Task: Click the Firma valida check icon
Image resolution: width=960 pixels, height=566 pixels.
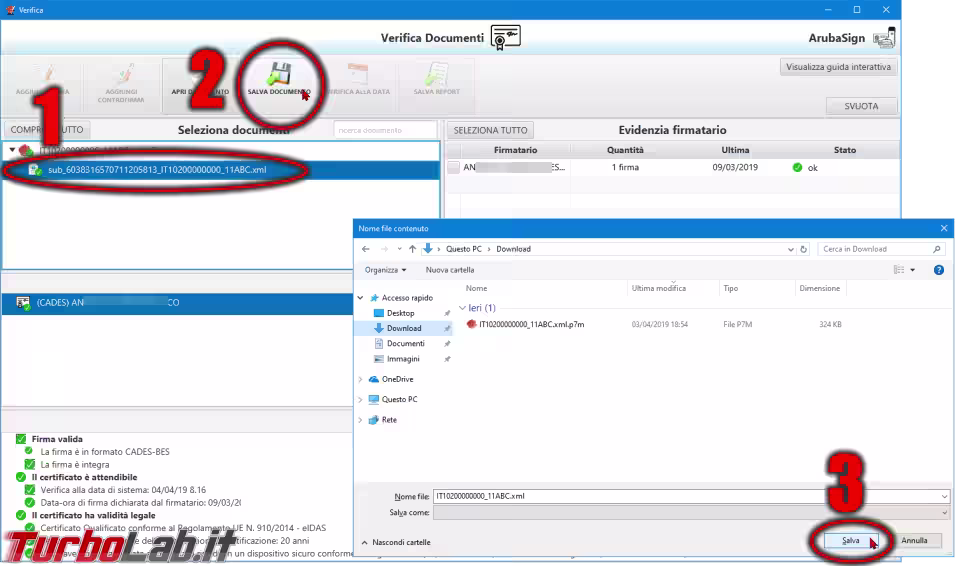Action: pos(21,439)
